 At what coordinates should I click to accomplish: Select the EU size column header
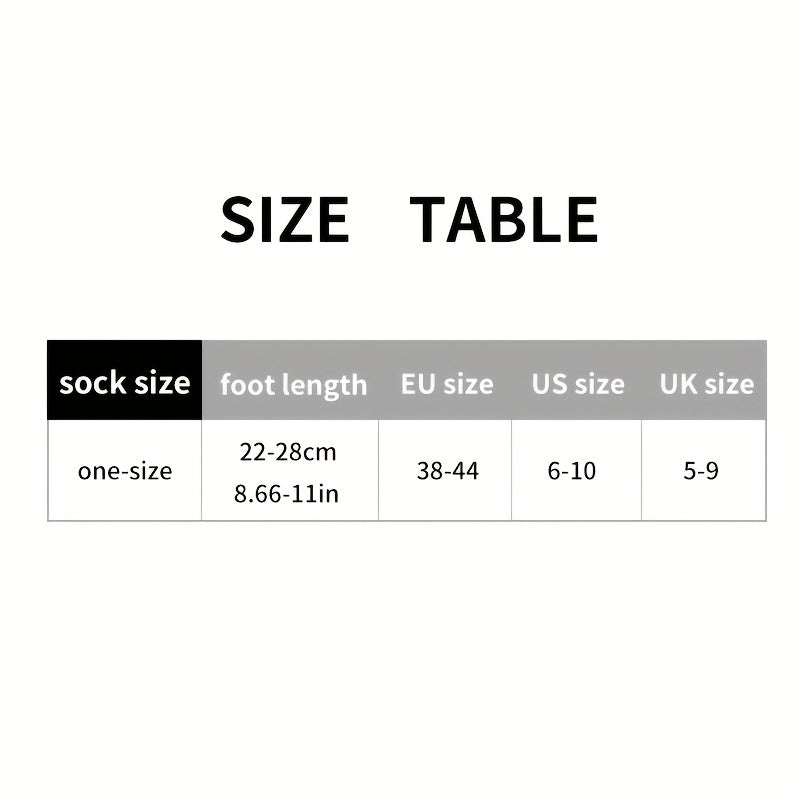coord(447,384)
